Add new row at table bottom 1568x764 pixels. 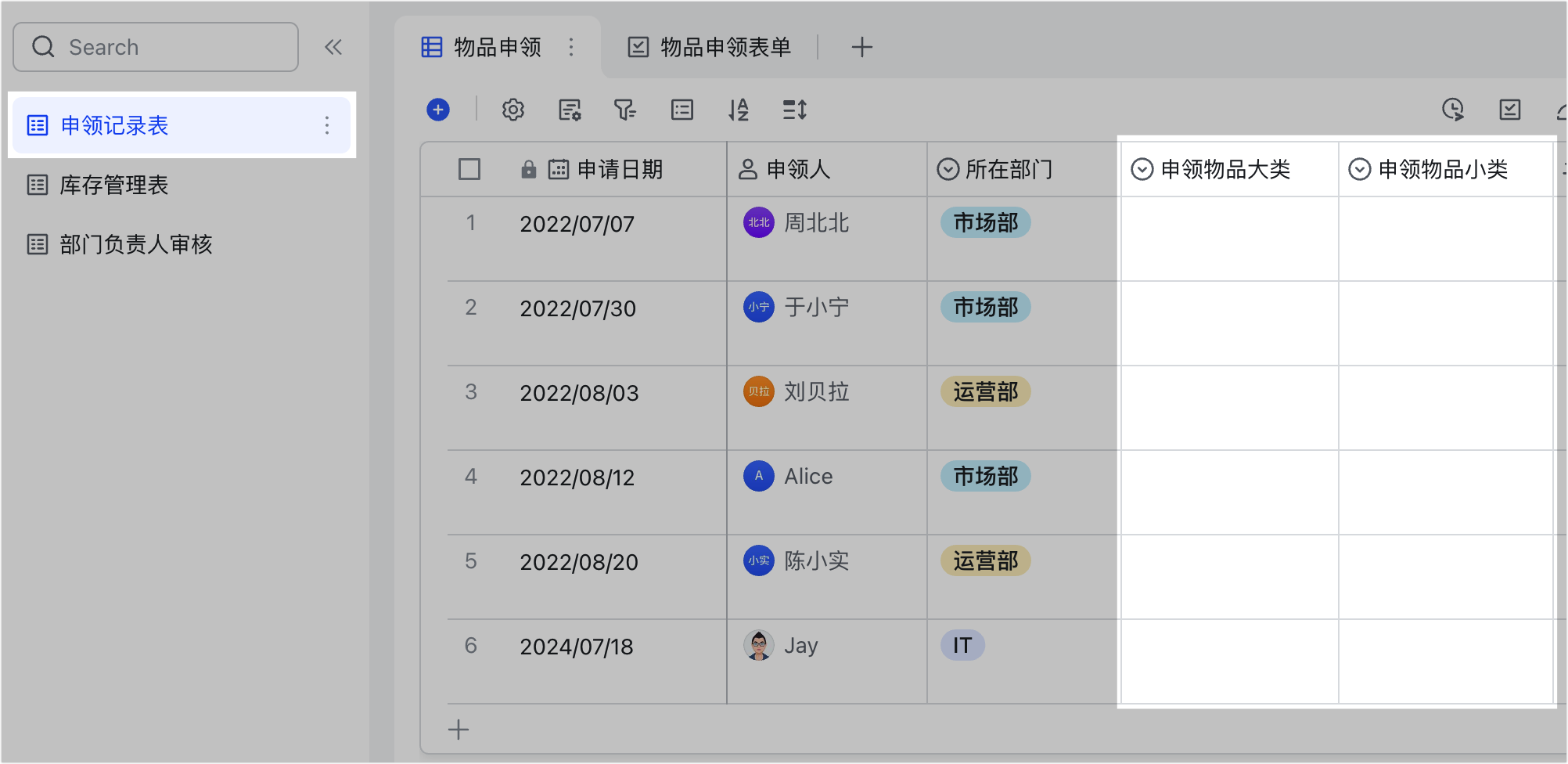[x=459, y=730]
